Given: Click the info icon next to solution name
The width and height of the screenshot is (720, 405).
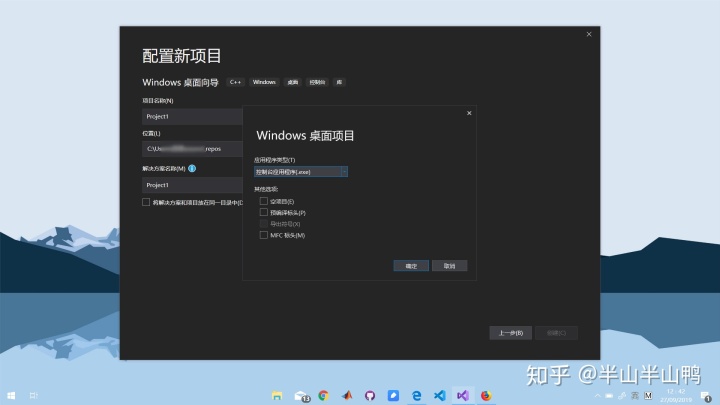Looking at the screenshot, I should pyautogui.click(x=192, y=169).
